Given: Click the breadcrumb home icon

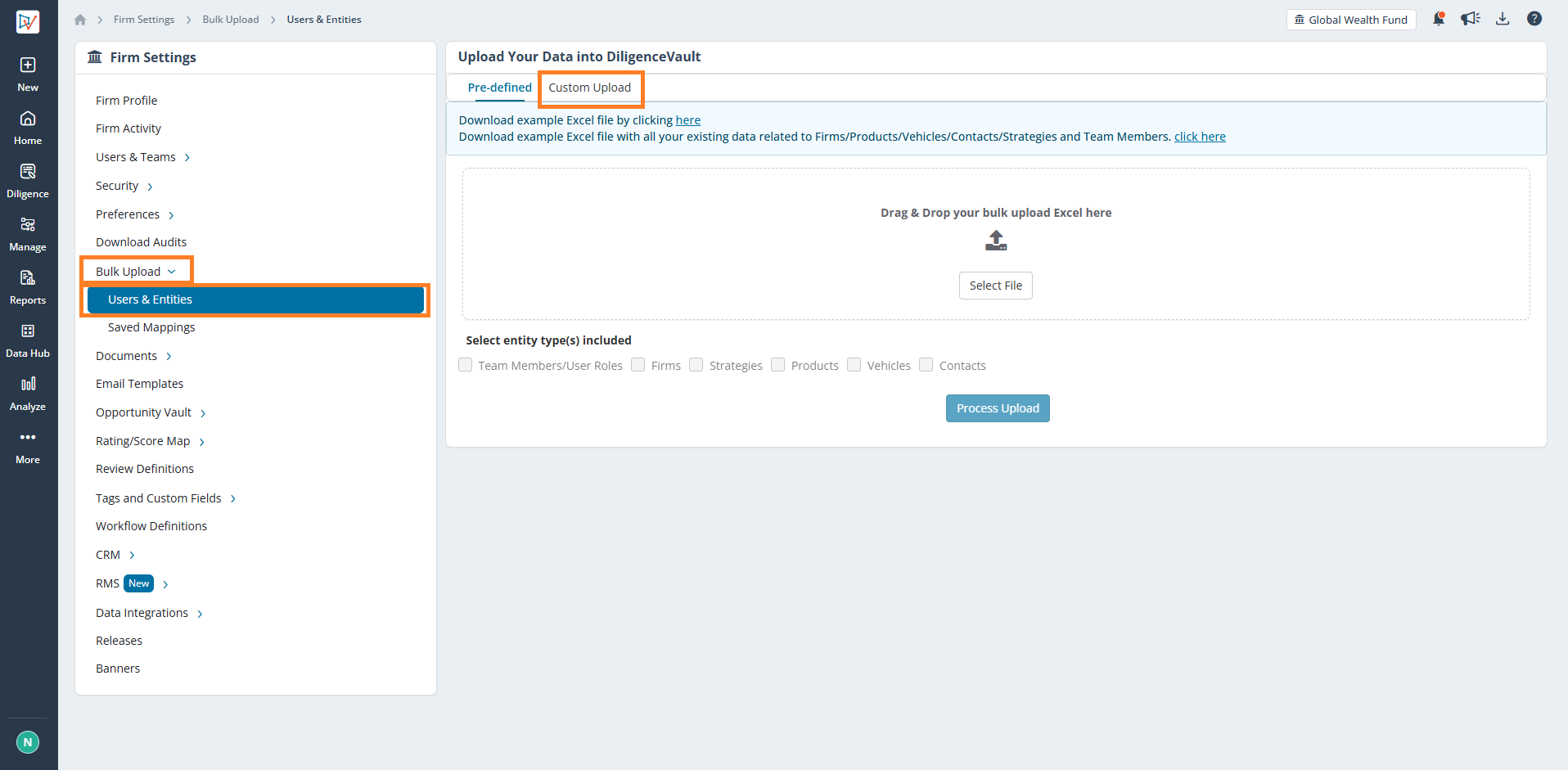Looking at the screenshot, I should point(80,20).
